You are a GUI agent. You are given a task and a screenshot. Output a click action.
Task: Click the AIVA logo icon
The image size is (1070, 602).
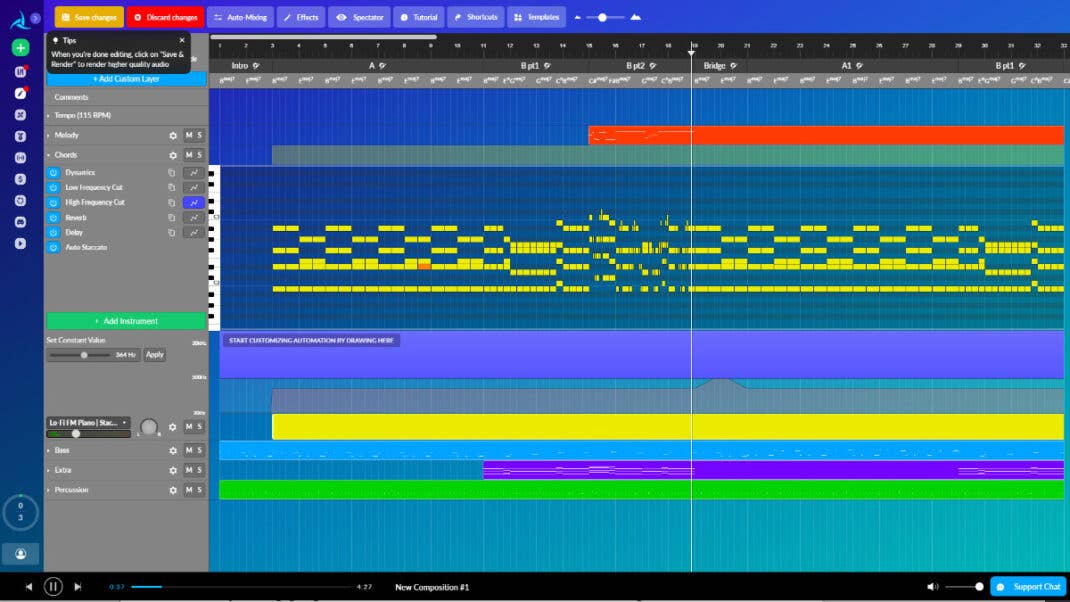[x=19, y=20]
